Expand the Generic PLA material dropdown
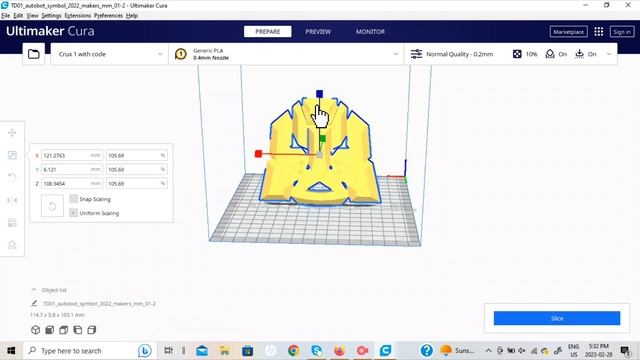 pyautogui.click(x=286, y=54)
